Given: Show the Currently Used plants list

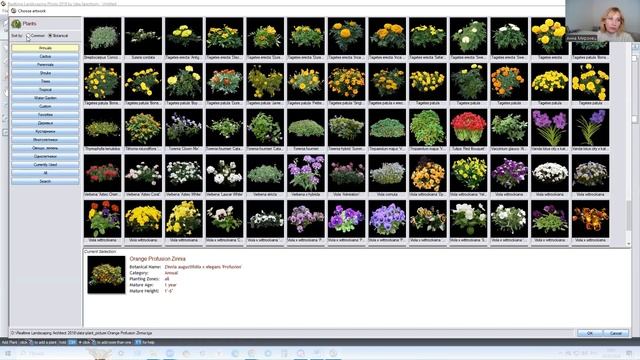Looking at the screenshot, I should point(45,165).
